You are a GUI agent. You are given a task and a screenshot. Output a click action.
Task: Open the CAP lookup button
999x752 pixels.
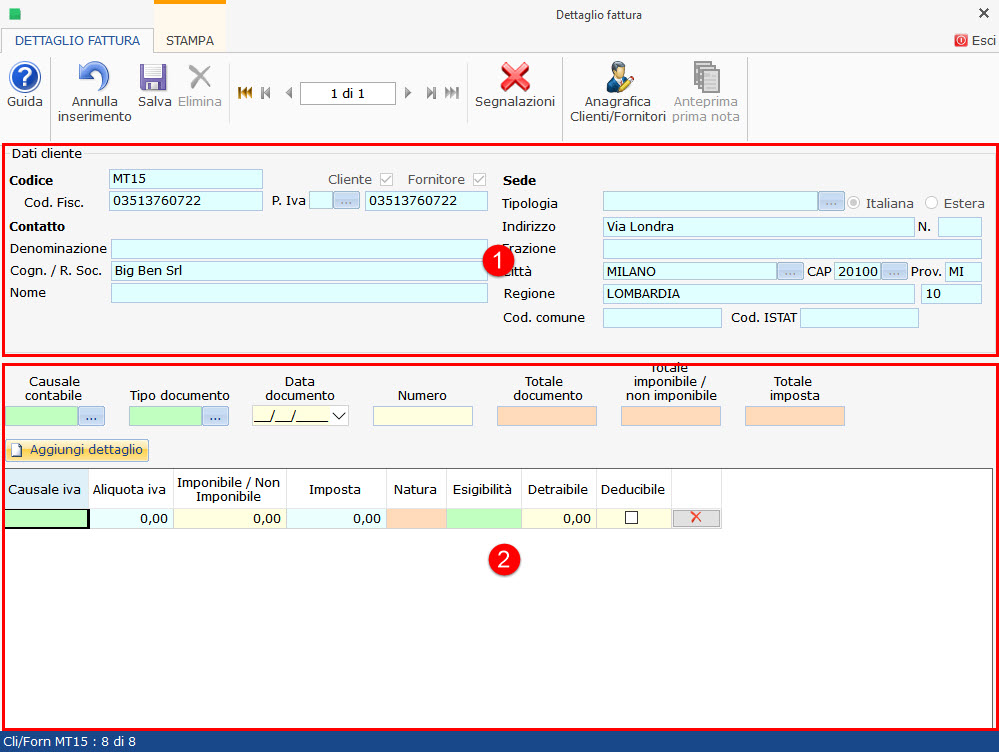tap(894, 272)
